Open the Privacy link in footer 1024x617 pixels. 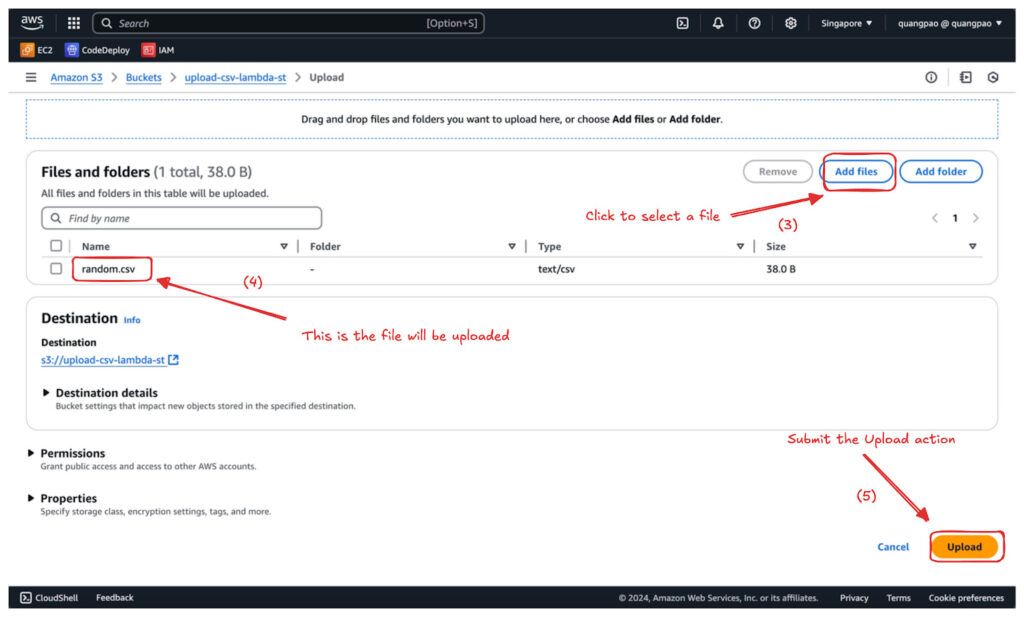pyautogui.click(x=854, y=597)
